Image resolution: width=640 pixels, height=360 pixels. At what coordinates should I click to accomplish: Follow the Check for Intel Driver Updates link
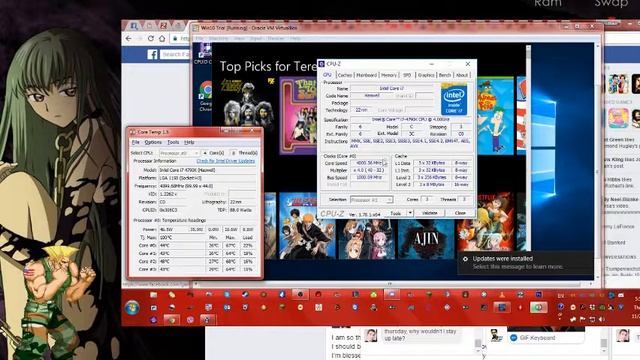point(226,161)
